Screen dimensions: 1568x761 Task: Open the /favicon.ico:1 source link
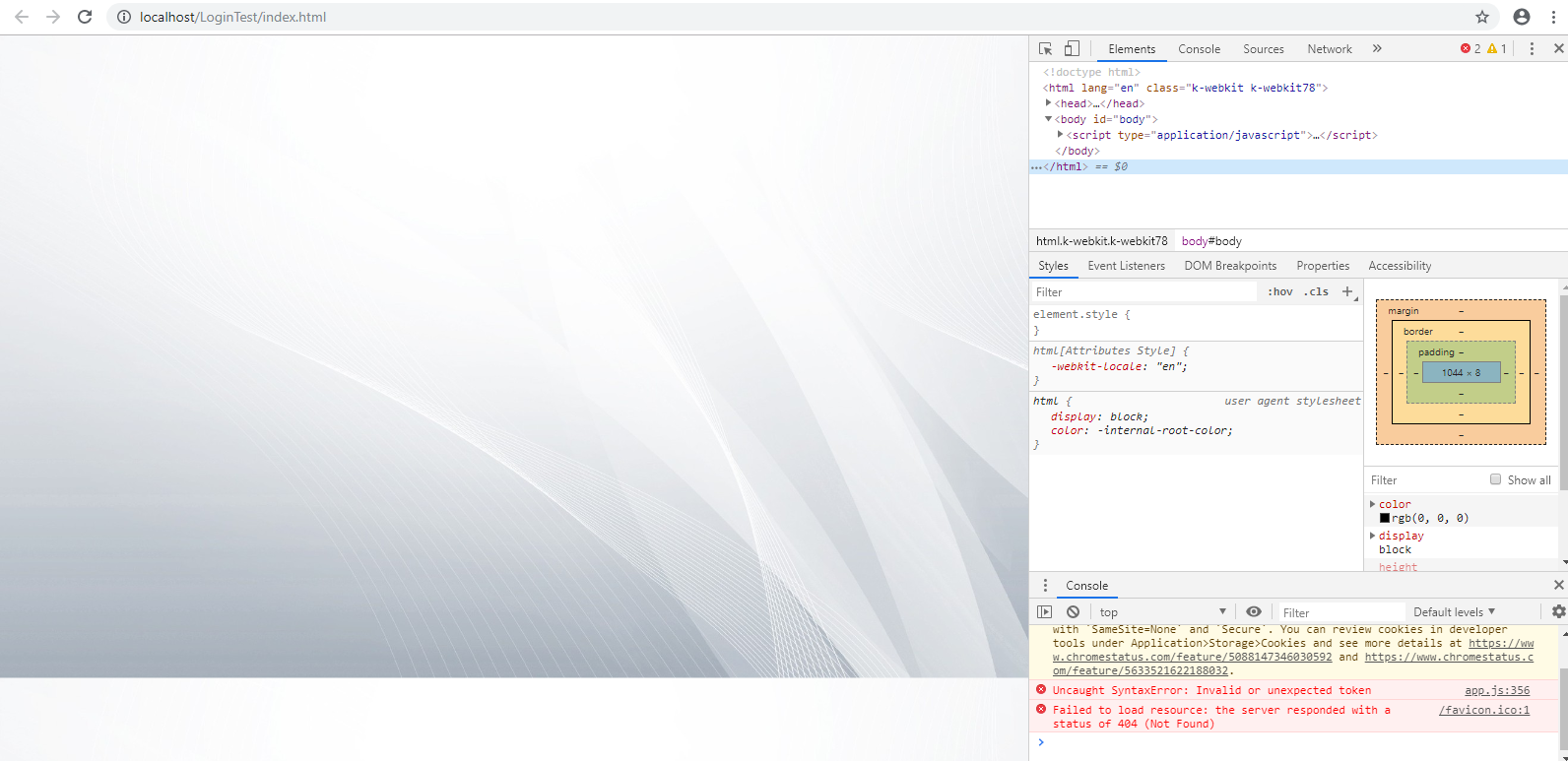pos(1484,711)
